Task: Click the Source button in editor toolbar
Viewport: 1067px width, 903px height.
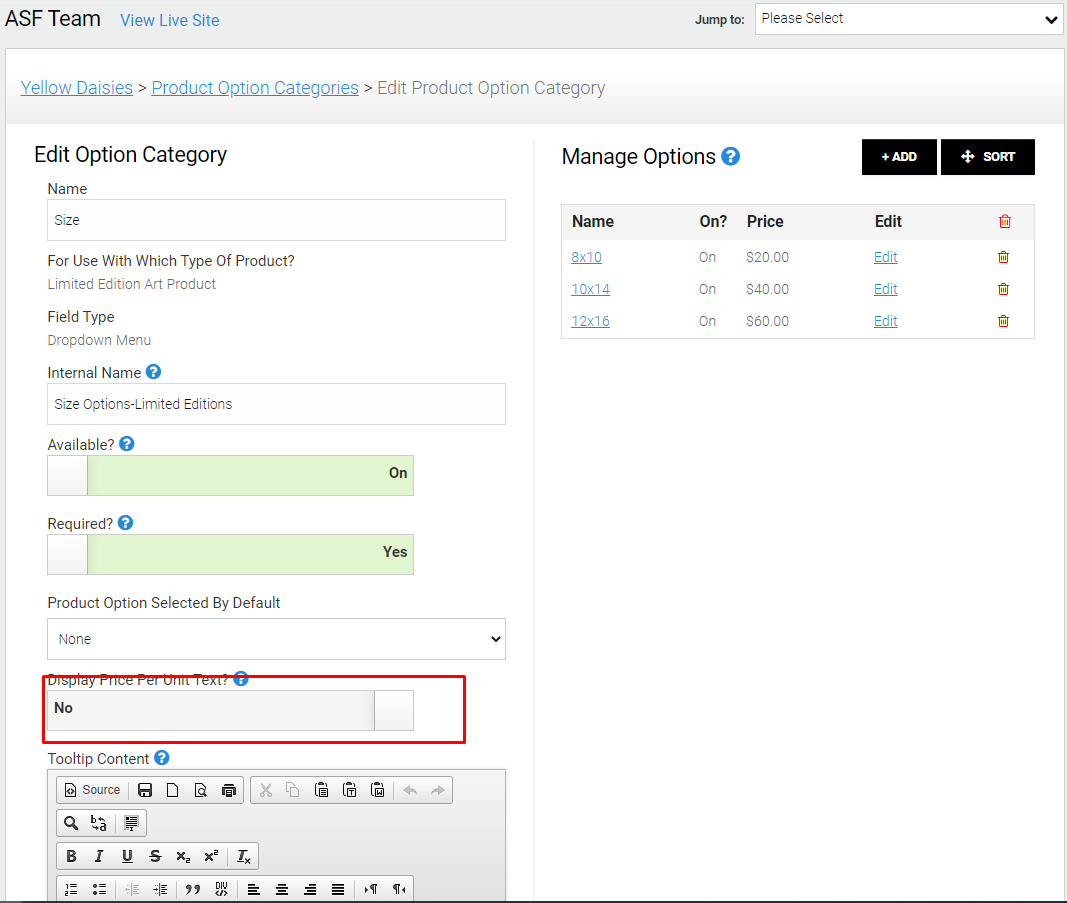Action: 93,790
